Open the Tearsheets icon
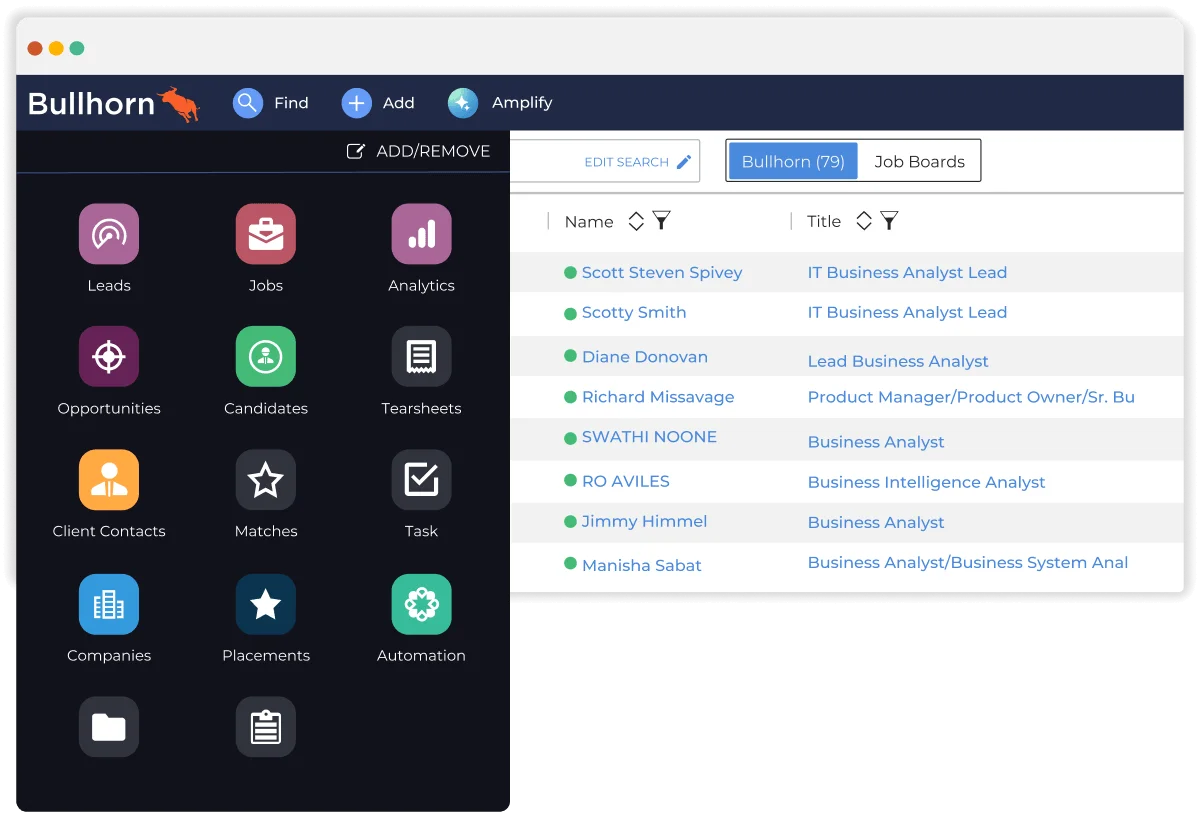This screenshot has height=830, width=1200. (x=421, y=357)
